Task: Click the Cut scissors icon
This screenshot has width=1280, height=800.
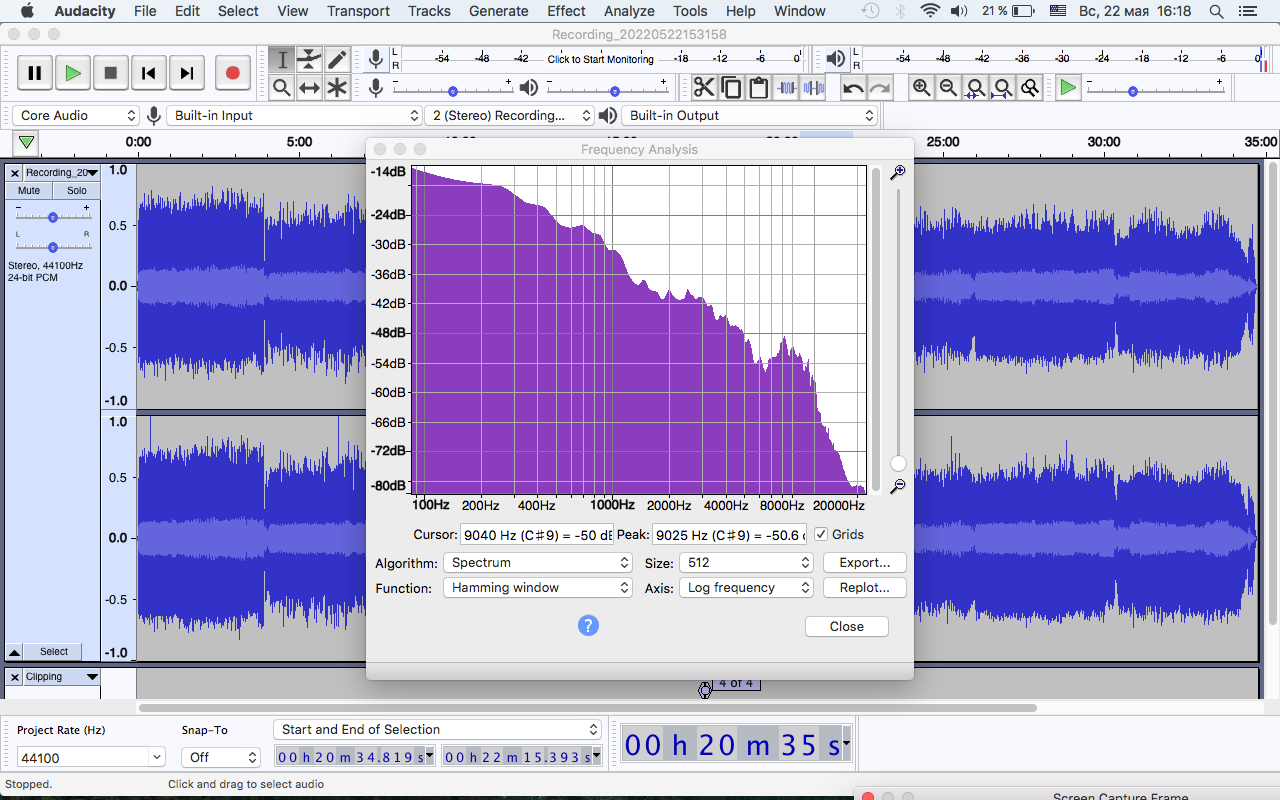Action: pos(704,88)
